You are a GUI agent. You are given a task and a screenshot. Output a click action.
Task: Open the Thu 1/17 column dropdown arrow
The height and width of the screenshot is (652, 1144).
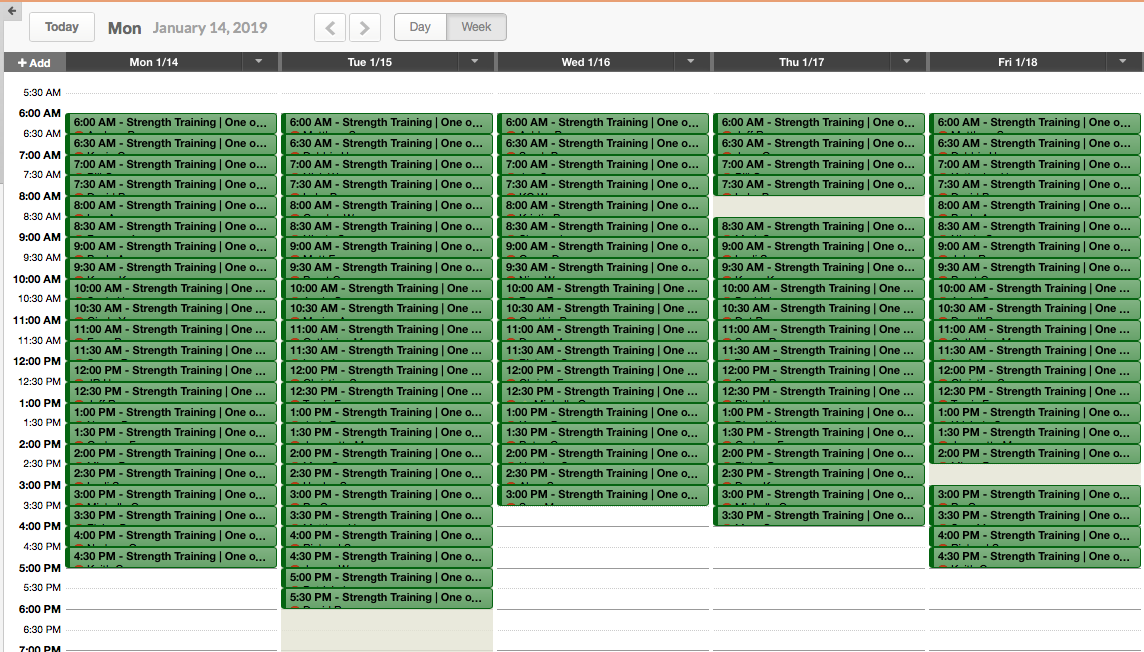pyautogui.click(x=908, y=62)
